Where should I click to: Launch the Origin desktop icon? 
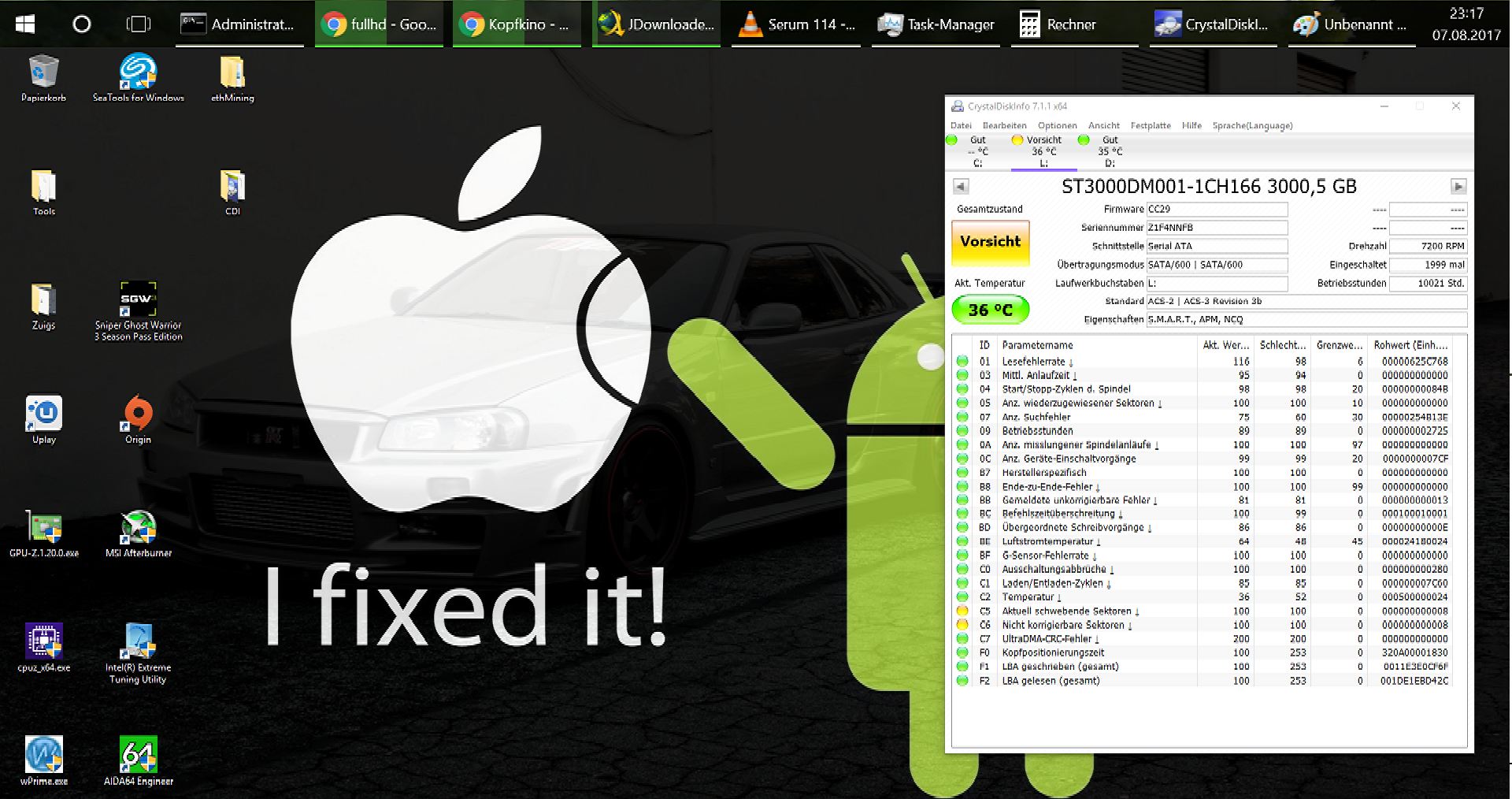tap(138, 420)
